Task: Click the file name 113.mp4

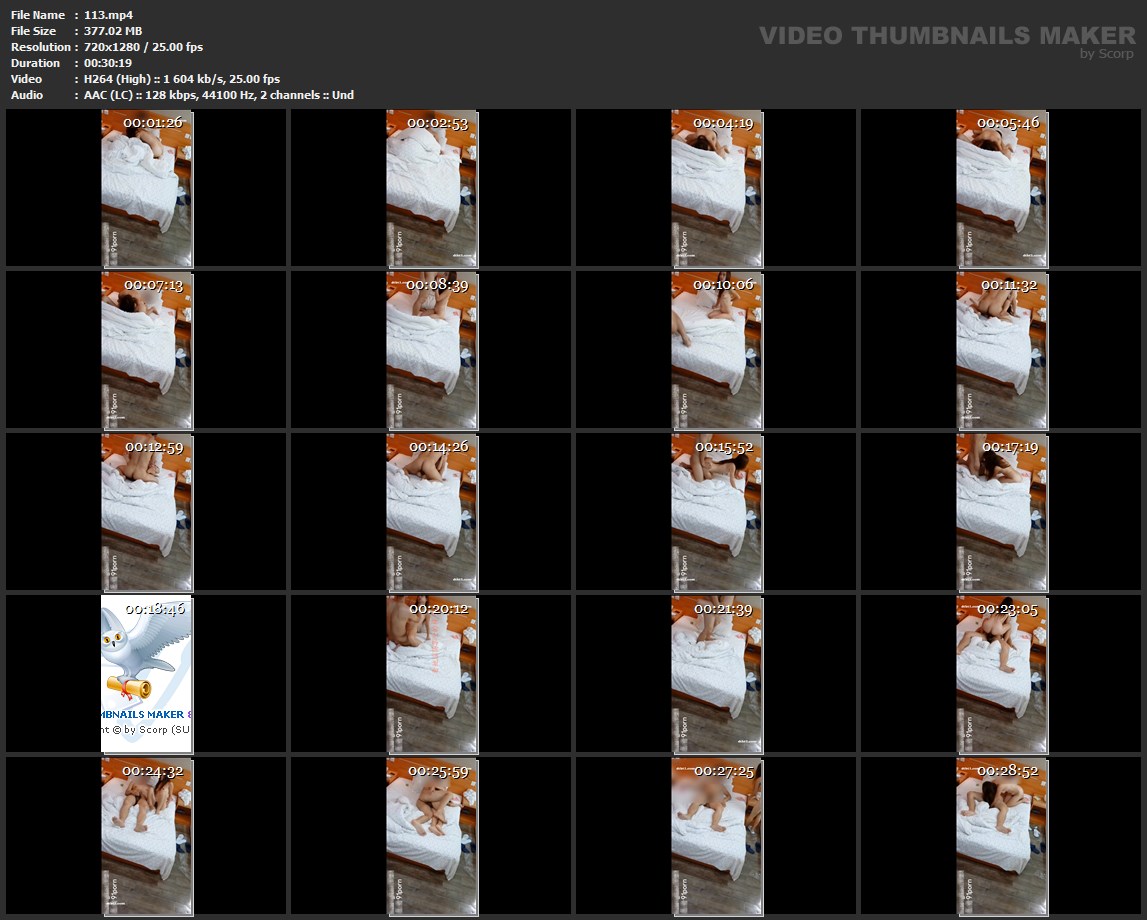Action: pos(109,15)
